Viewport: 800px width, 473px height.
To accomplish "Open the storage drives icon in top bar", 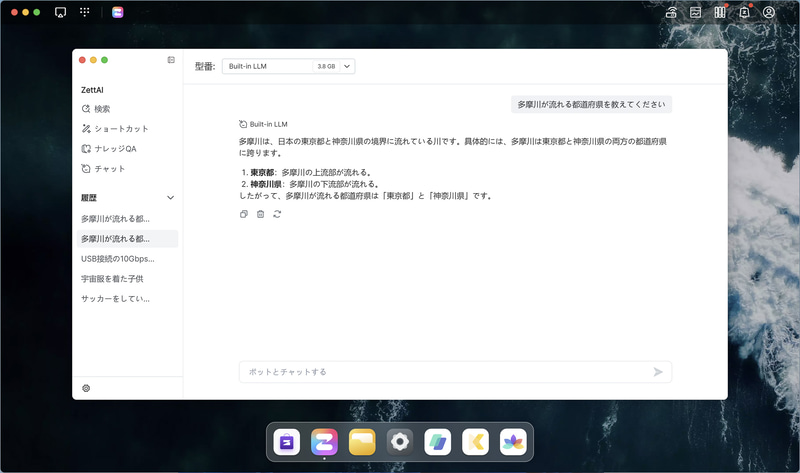I will click(720, 12).
